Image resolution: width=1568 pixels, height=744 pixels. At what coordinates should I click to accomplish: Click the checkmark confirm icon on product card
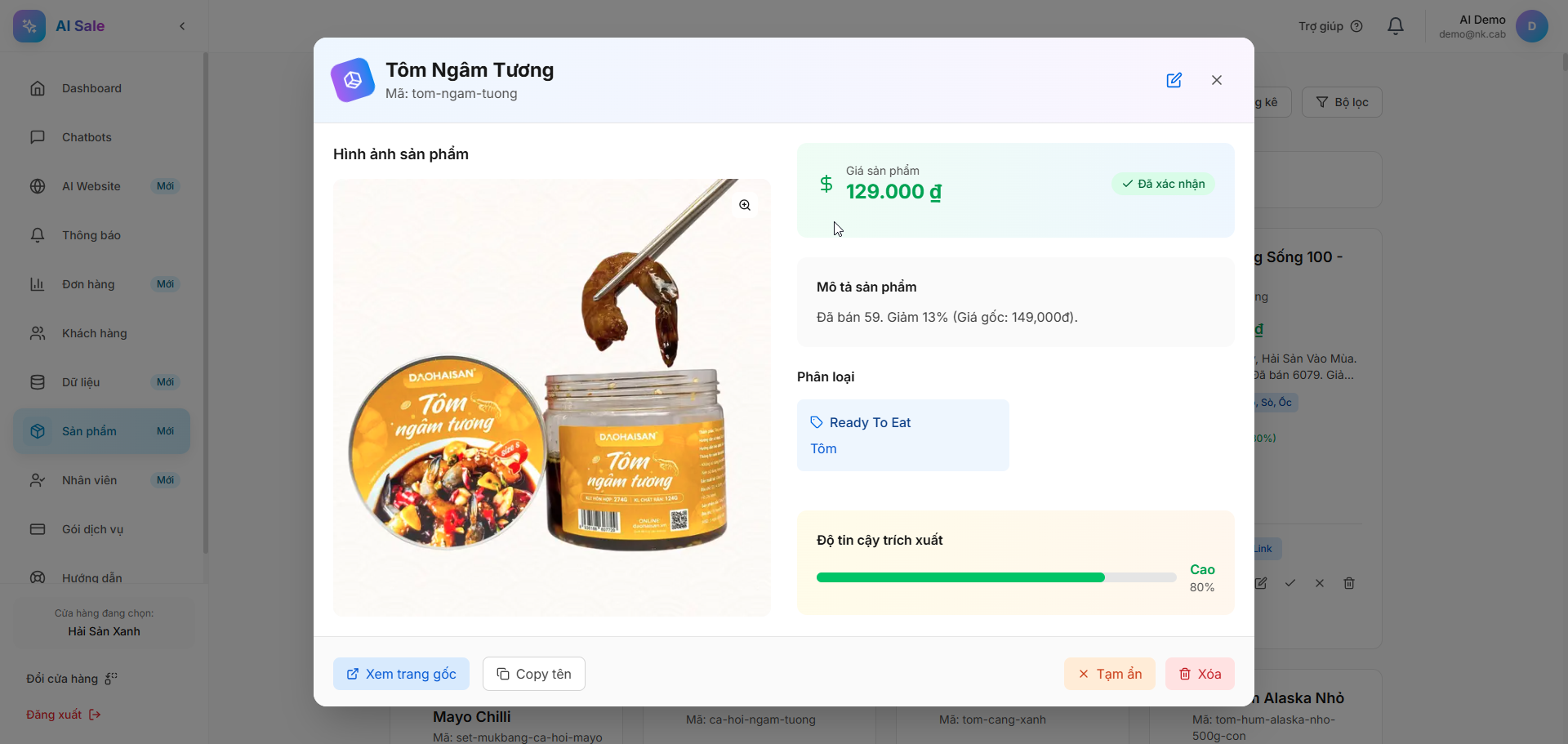click(x=1290, y=583)
